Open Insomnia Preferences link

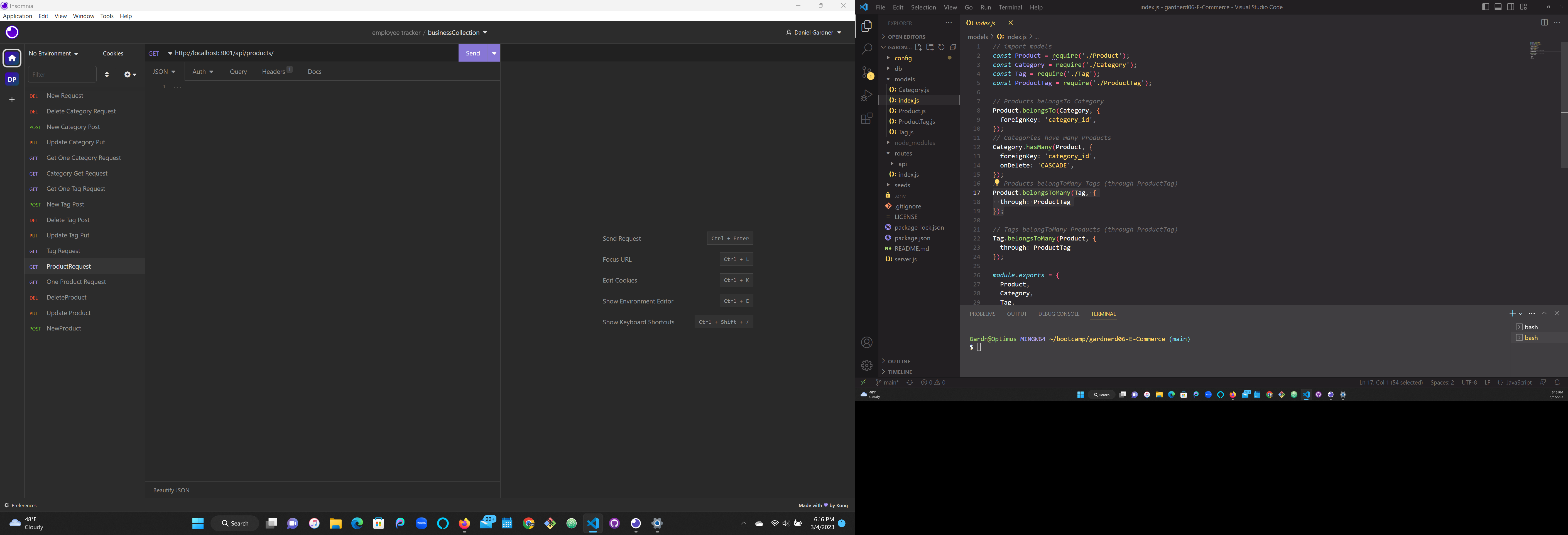coord(21,505)
